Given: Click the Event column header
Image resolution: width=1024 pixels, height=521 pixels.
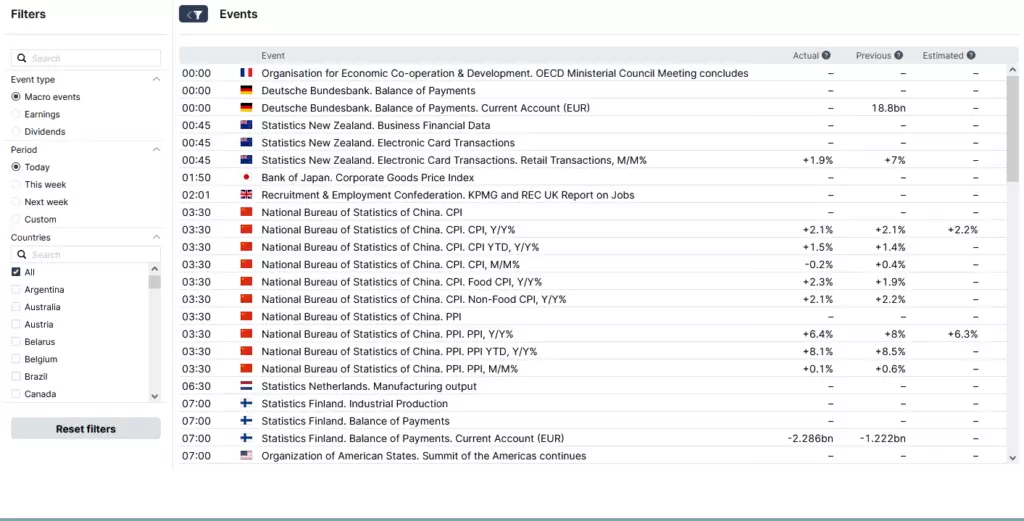Looking at the screenshot, I should coord(273,55).
